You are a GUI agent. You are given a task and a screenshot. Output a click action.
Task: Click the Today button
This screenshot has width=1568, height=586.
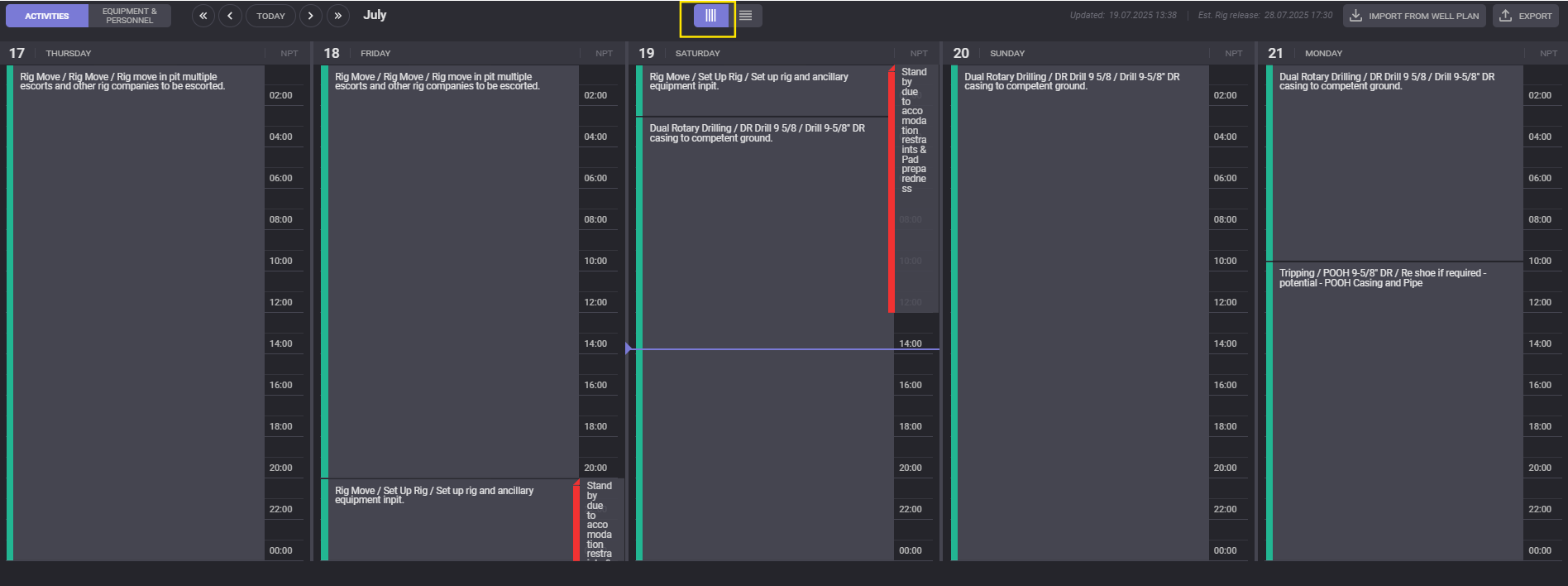(270, 16)
